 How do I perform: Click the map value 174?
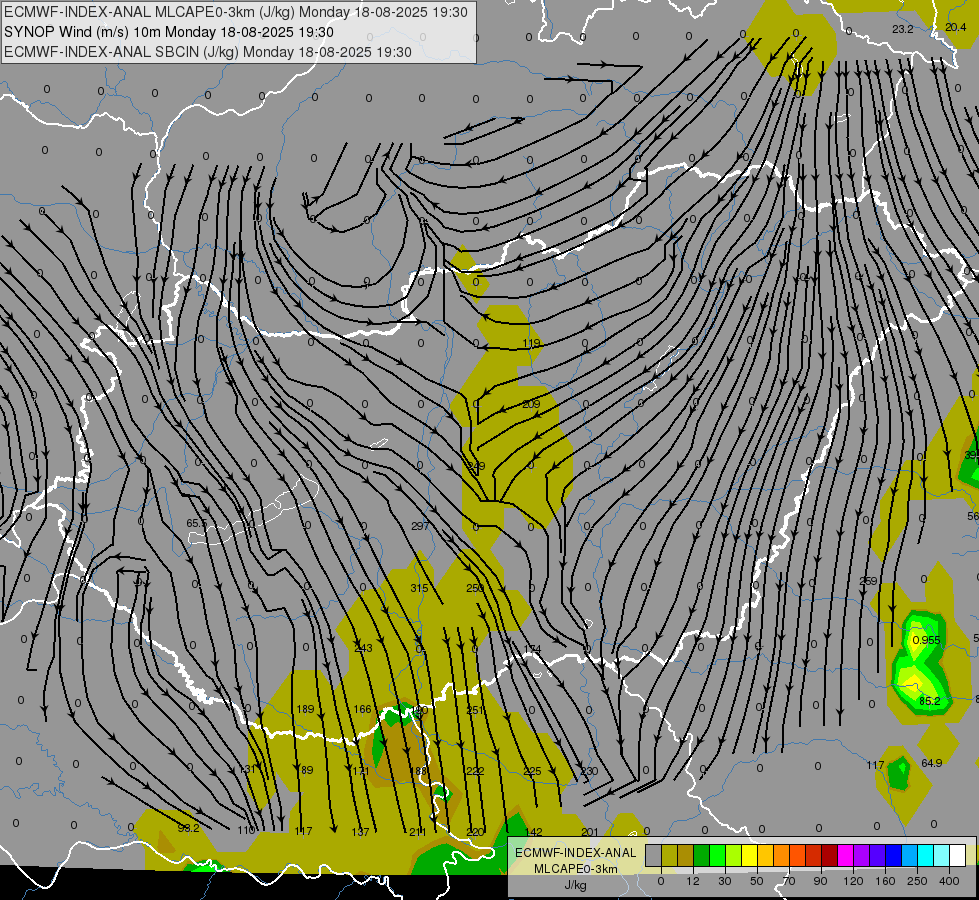coord(532,649)
